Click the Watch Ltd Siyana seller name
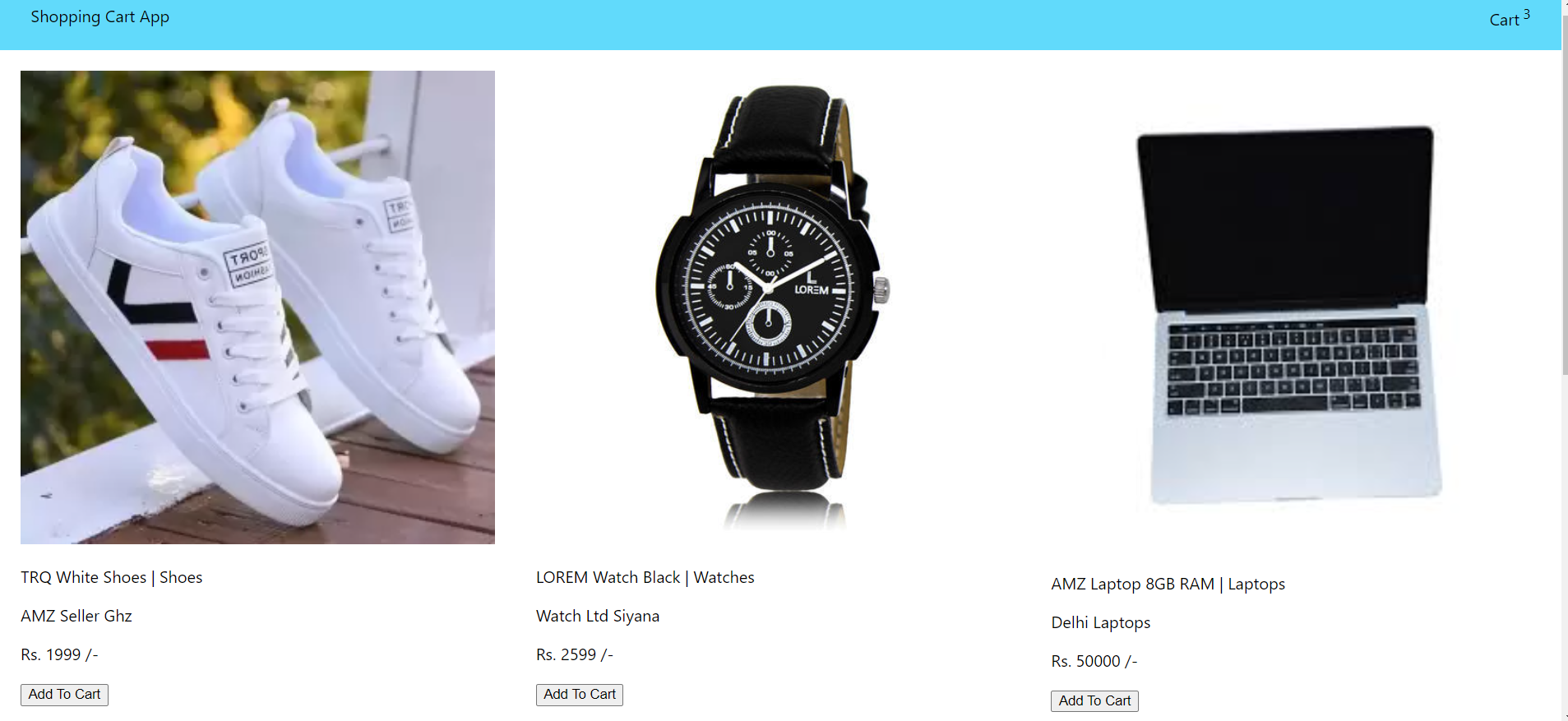This screenshot has height=721, width=1568. pyautogui.click(x=598, y=617)
